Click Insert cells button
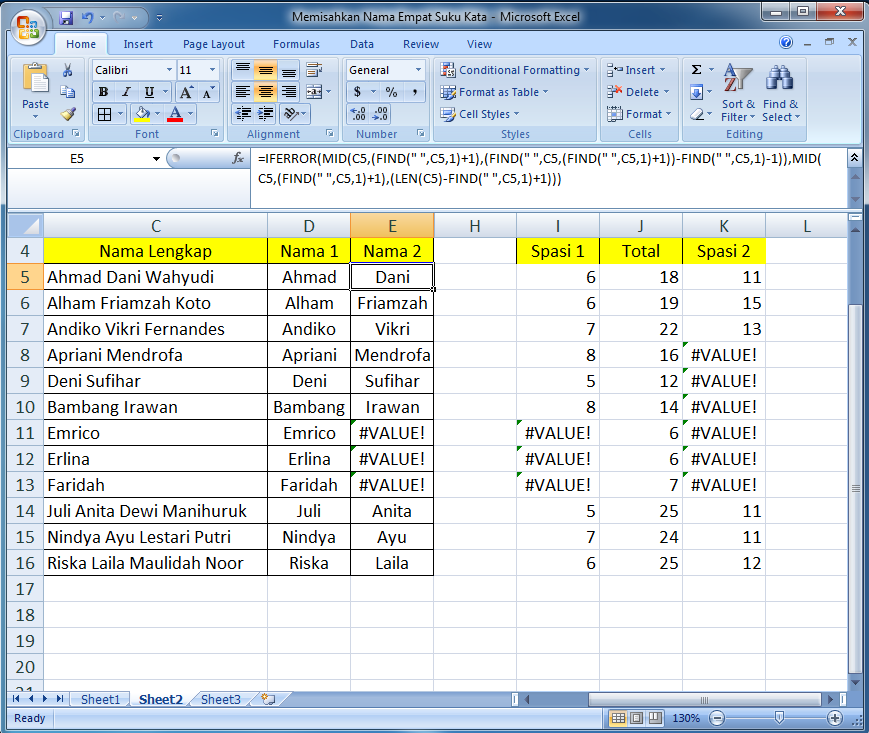Viewport: 869px width, 733px height. (636, 70)
